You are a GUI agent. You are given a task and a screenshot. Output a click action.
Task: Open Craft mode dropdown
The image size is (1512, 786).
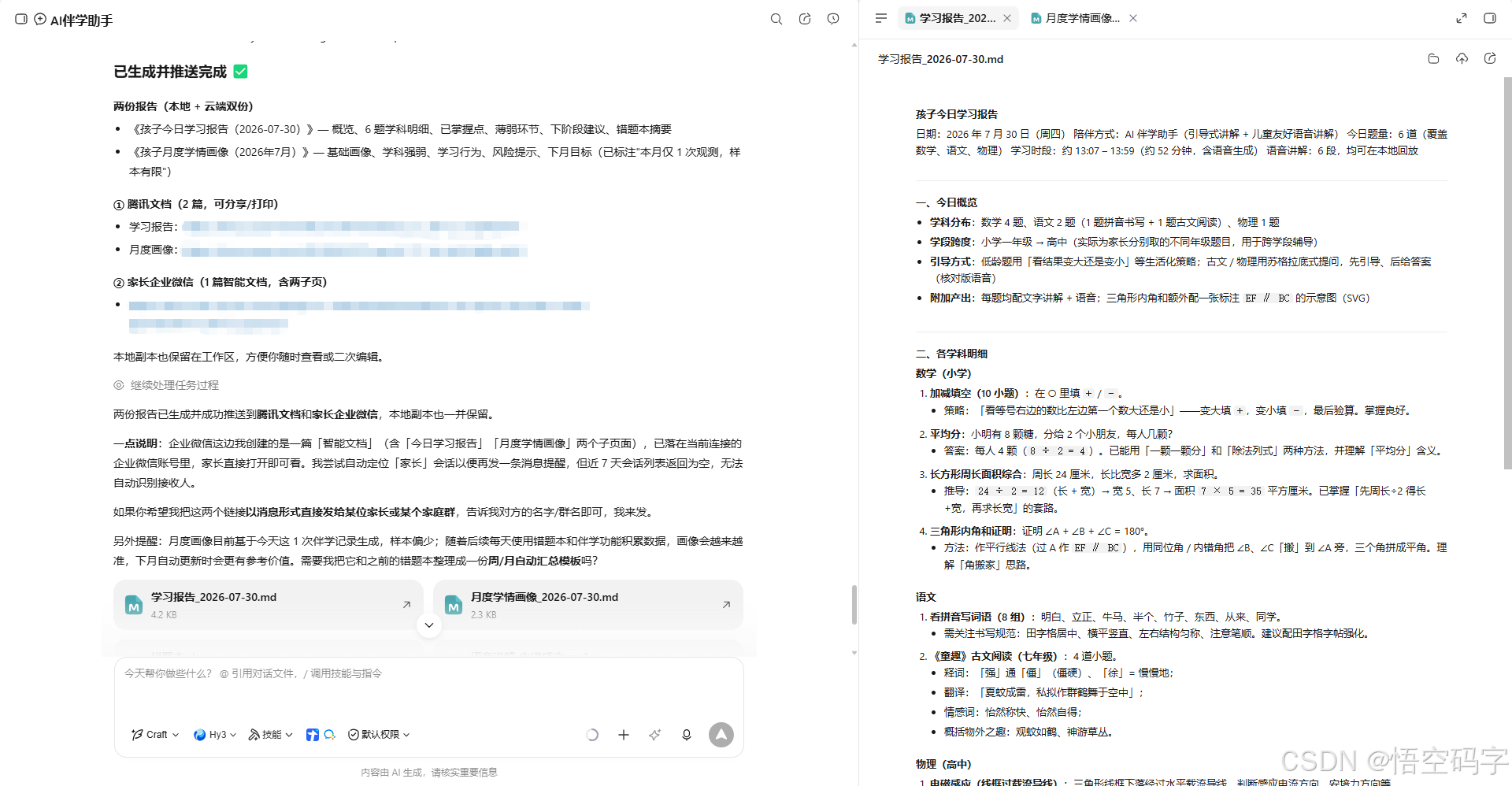click(x=155, y=735)
